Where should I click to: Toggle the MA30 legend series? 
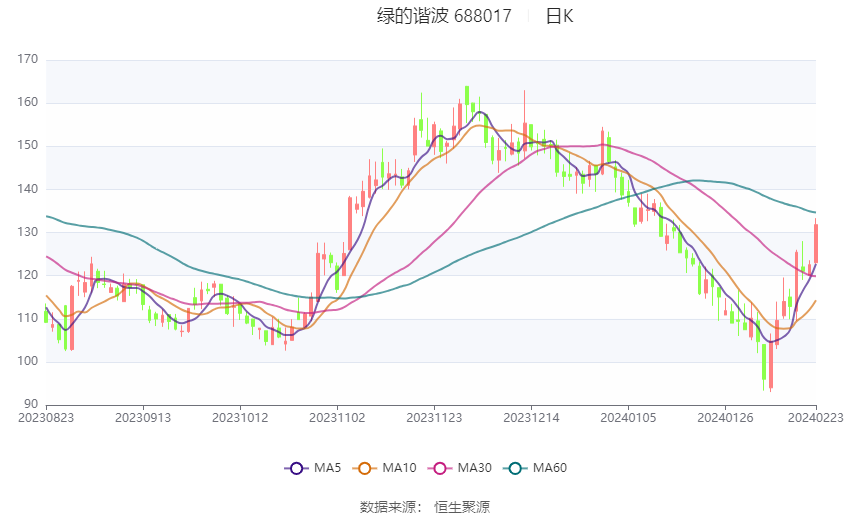460,468
